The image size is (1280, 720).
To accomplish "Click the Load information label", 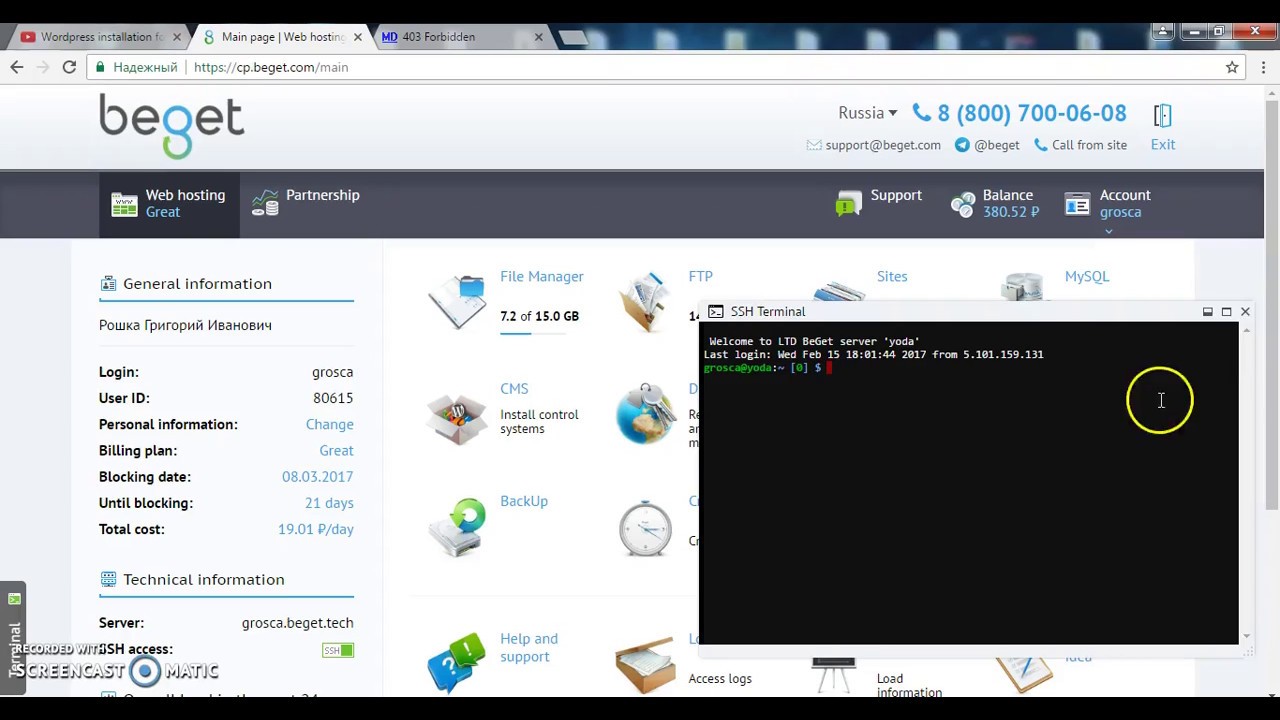I will coord(909,685).
